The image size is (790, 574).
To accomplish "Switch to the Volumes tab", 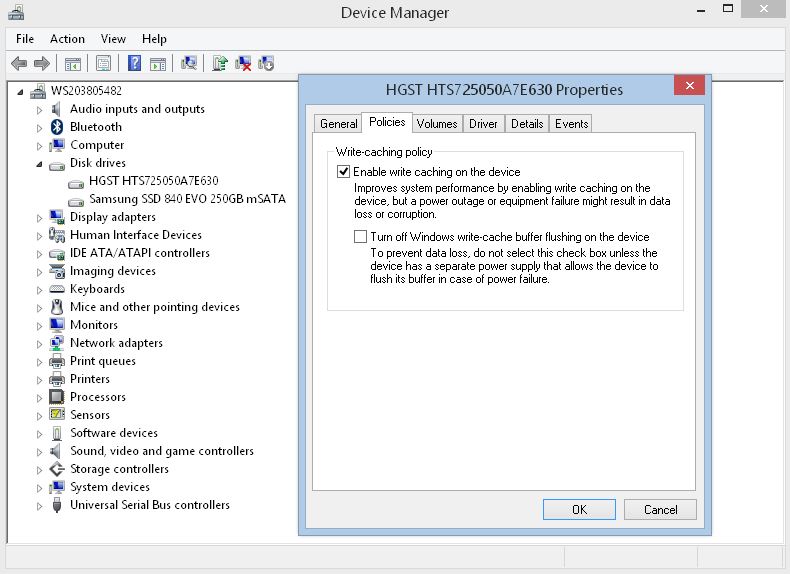I will click(x=437, y=123).
